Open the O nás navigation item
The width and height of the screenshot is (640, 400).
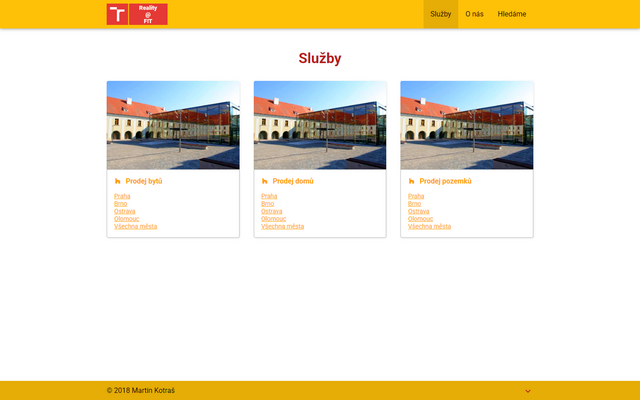pyautogui.click(x=474, y=14)
